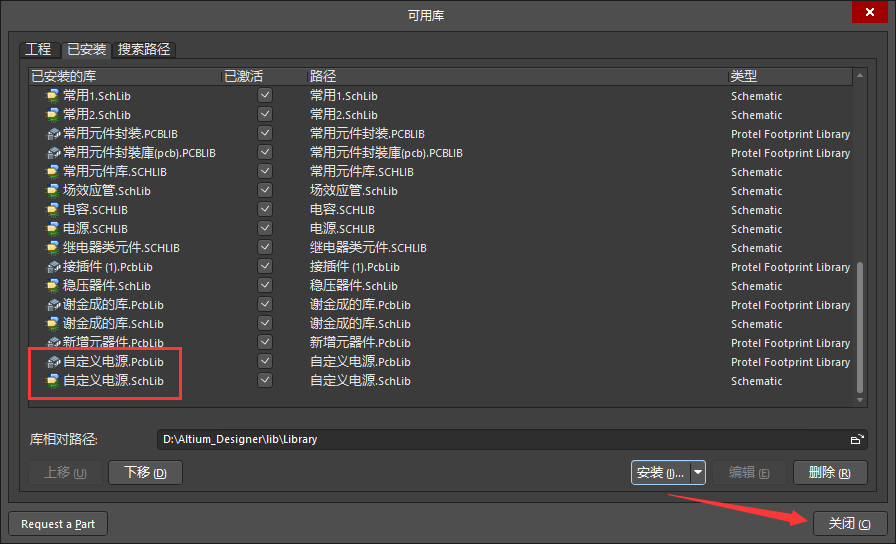
Task: Uncheck 已激活 for 常用1.SchLib
Action: click(x=265, y=95)
